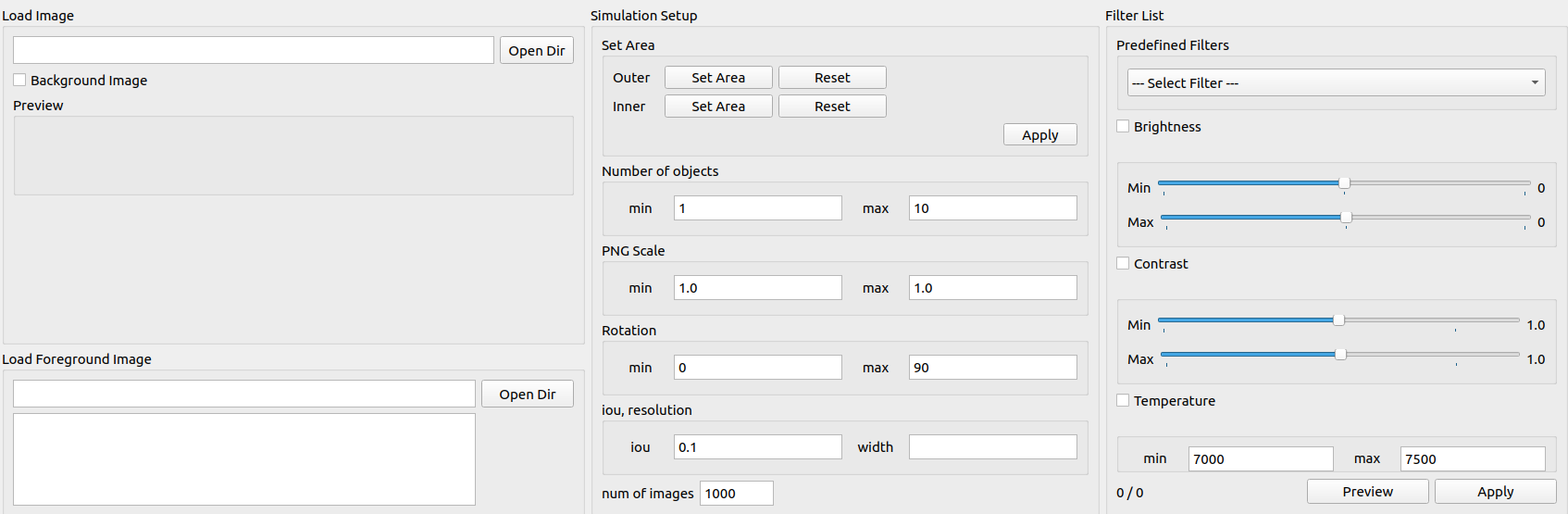
Task: Click Number of objects max field
Action: point(993,207)
